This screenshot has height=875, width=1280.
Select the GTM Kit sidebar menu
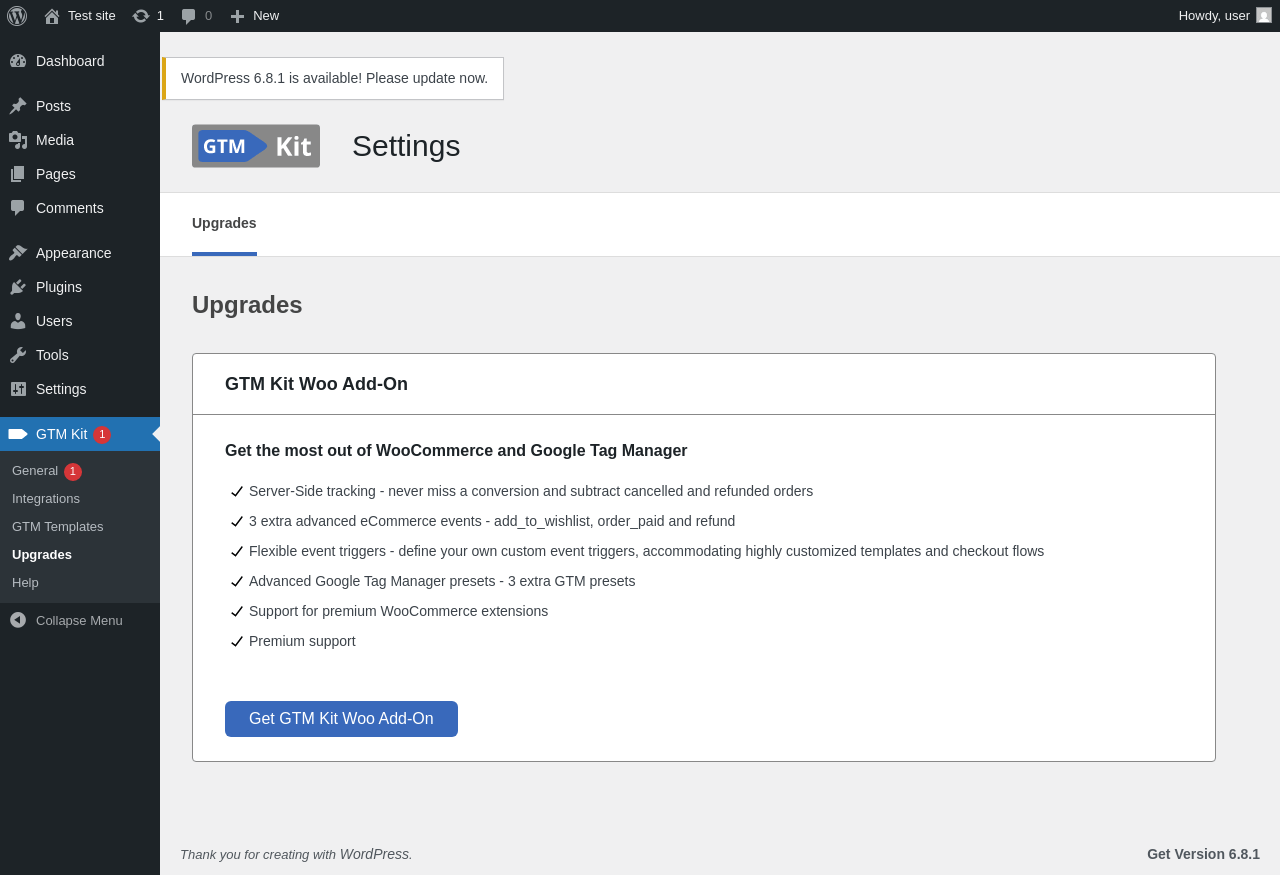pos(80,434)
